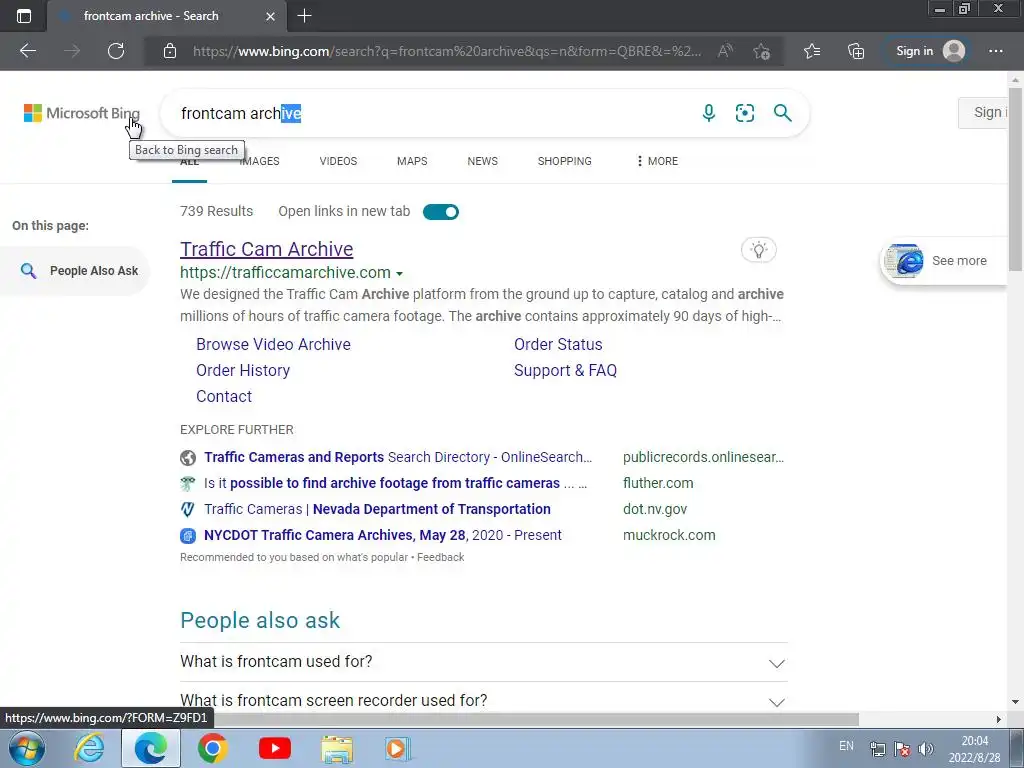This screenshot has width=1024, height=768.
Task: Click the browser Sign in profile button
Action: click(929, 51)
